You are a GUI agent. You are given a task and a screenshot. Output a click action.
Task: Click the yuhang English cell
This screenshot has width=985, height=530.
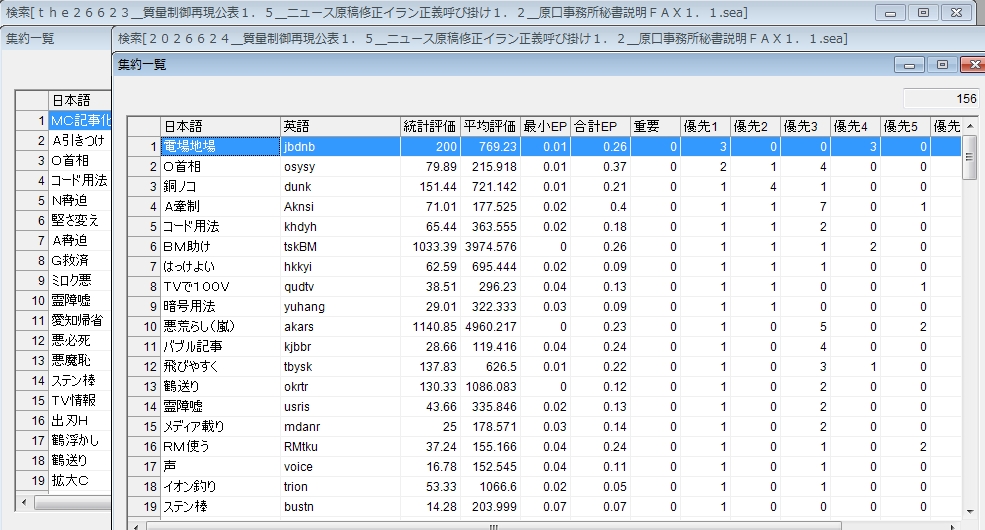(x=340, y=306)
